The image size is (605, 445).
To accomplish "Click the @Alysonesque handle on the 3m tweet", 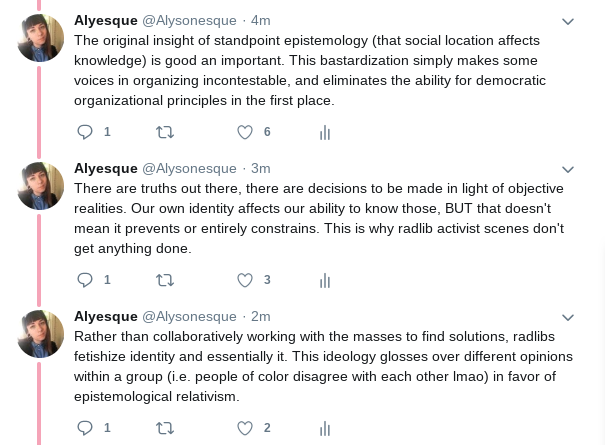I will point(189,168).
